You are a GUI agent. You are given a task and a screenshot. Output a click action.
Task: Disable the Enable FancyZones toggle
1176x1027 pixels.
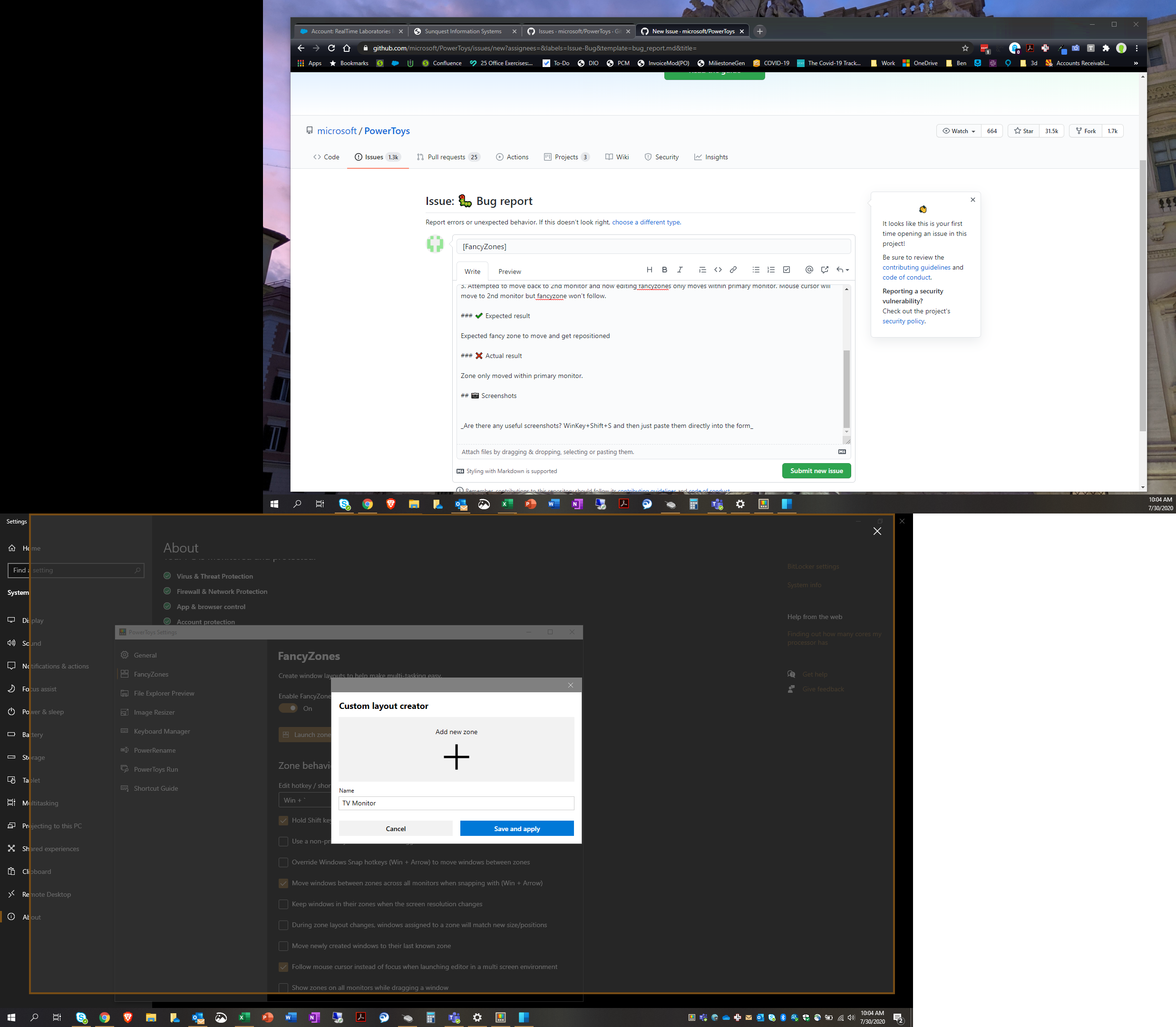coord(288,708)
